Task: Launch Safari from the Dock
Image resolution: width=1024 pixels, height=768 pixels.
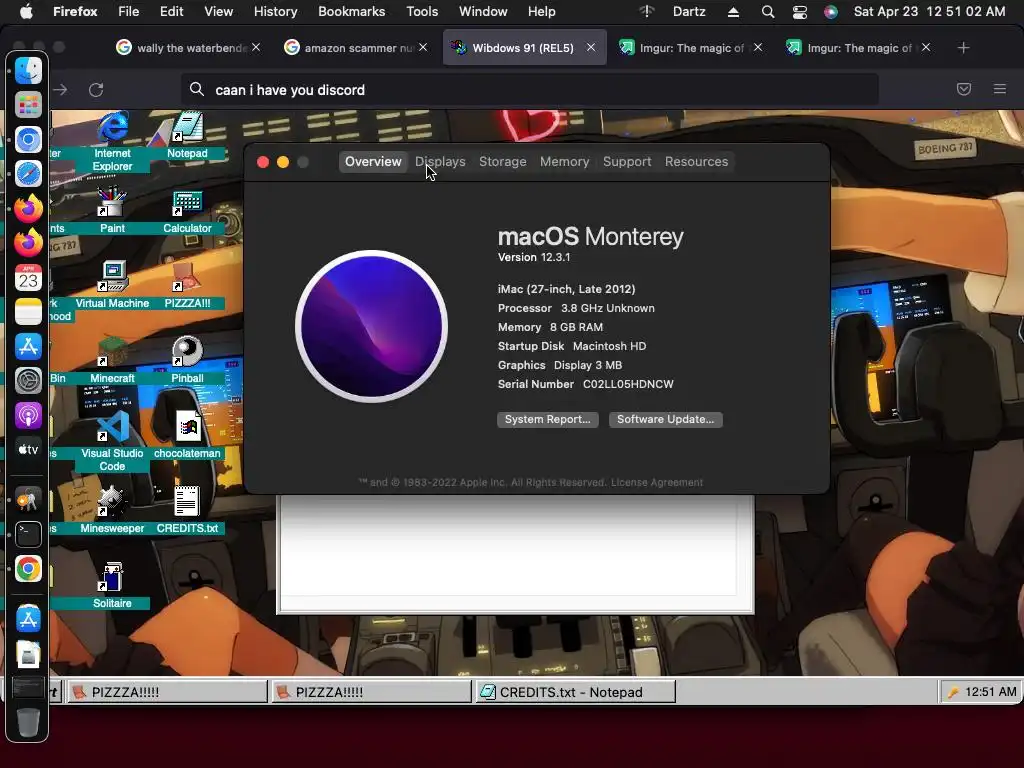Action: click(x=28, y=174)
